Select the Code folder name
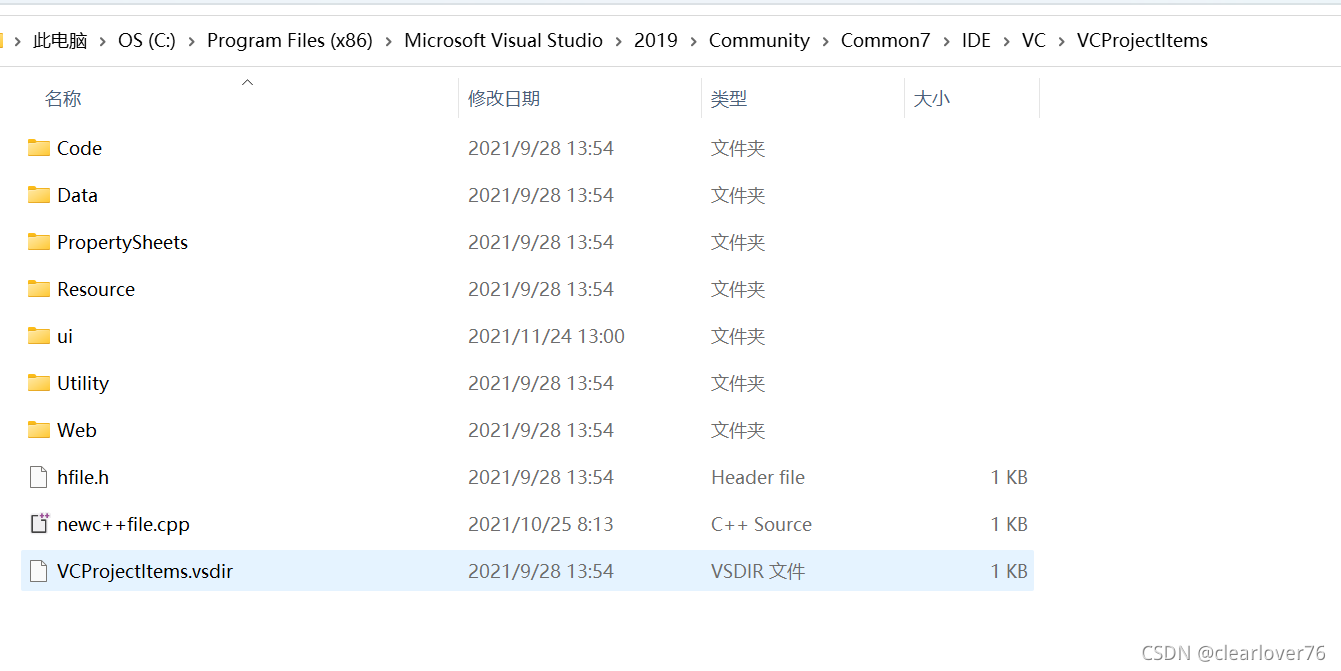This screenshot has width=1341, height=671. pos(79,148)
